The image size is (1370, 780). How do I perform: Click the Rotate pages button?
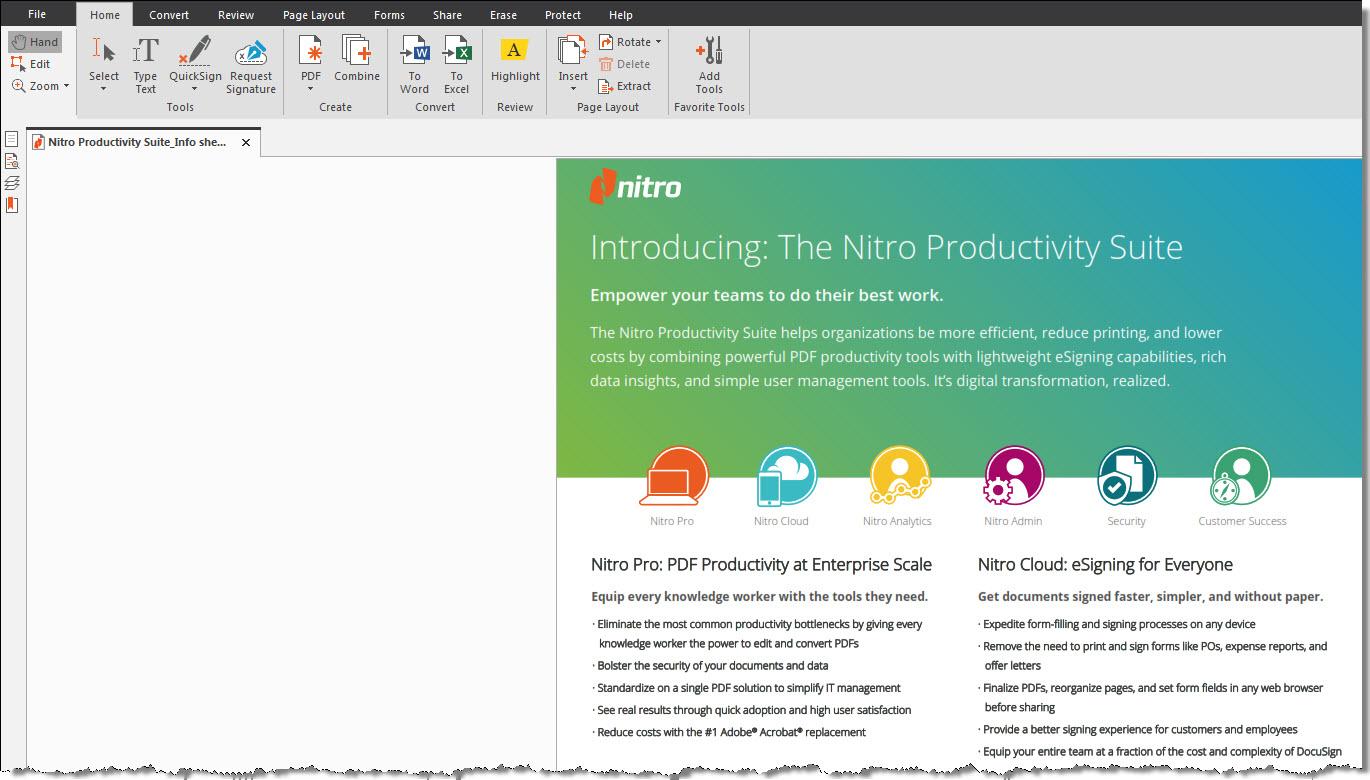[625, 42]
